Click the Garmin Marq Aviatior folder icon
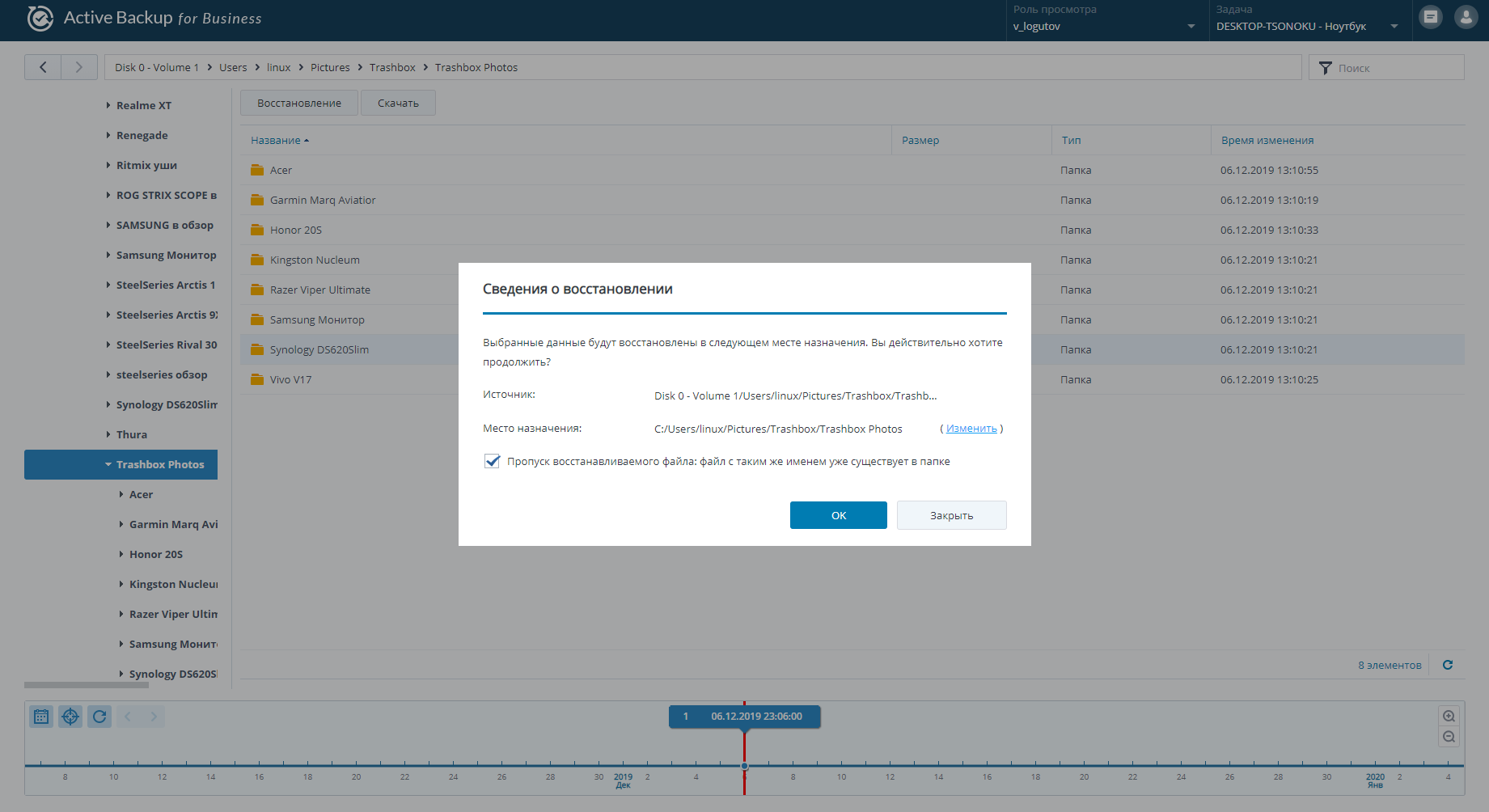 click(257, 200)
